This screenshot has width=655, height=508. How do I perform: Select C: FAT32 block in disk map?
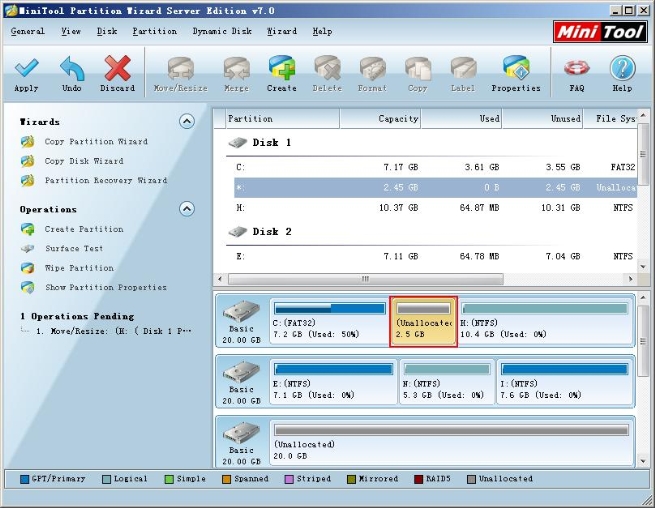point(329,321)
